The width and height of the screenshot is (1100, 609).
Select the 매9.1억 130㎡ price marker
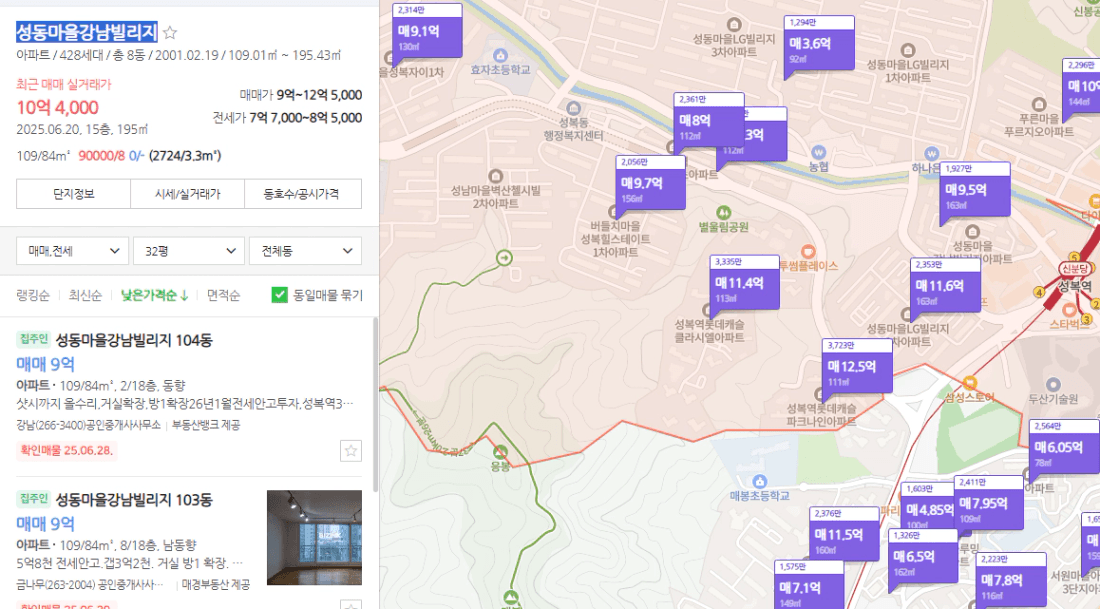click(x=427, y=32)
